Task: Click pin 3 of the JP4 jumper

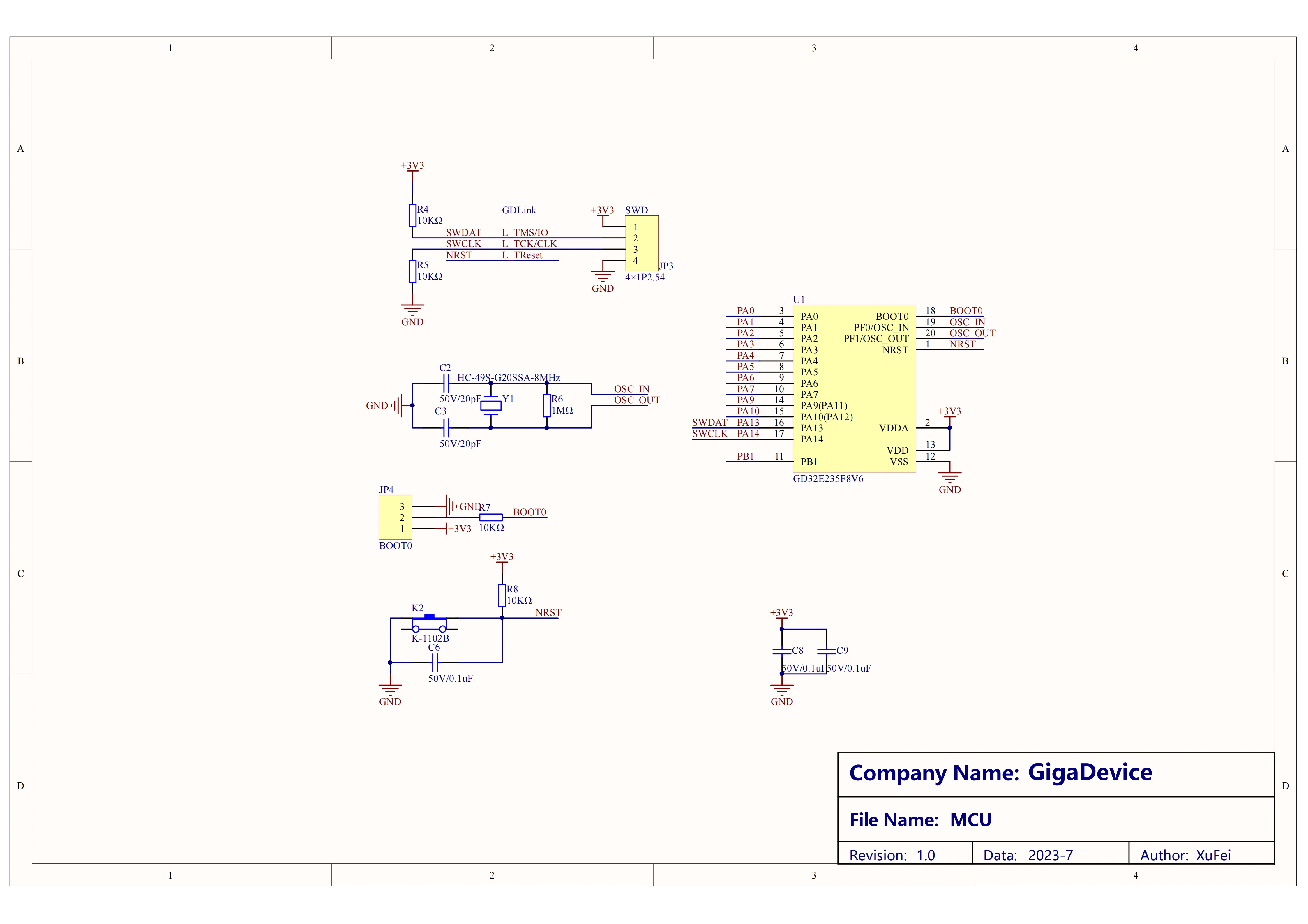Action: (402, 506)
